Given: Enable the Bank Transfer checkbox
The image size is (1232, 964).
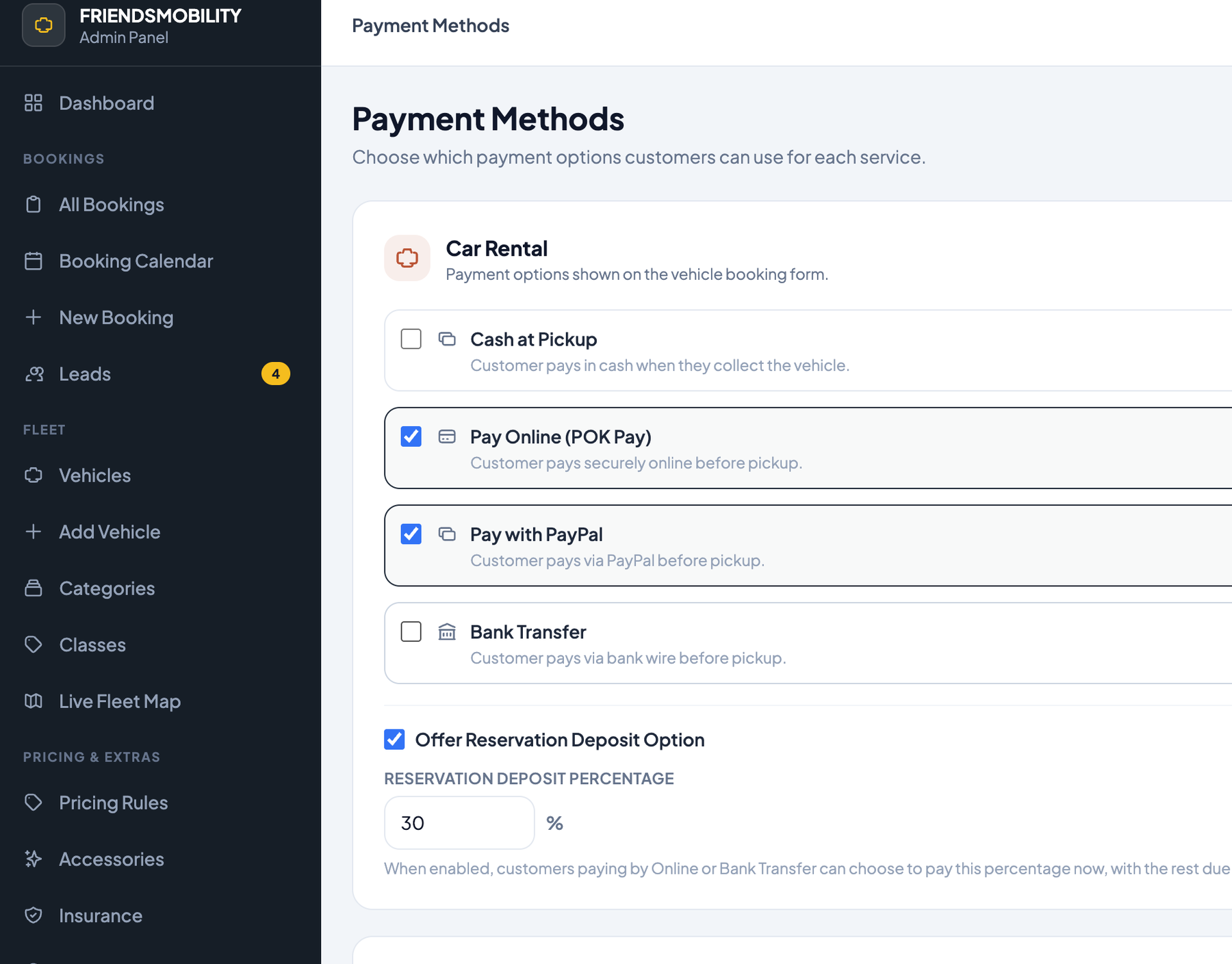Looking at the screenshot, I should [411, 631].
